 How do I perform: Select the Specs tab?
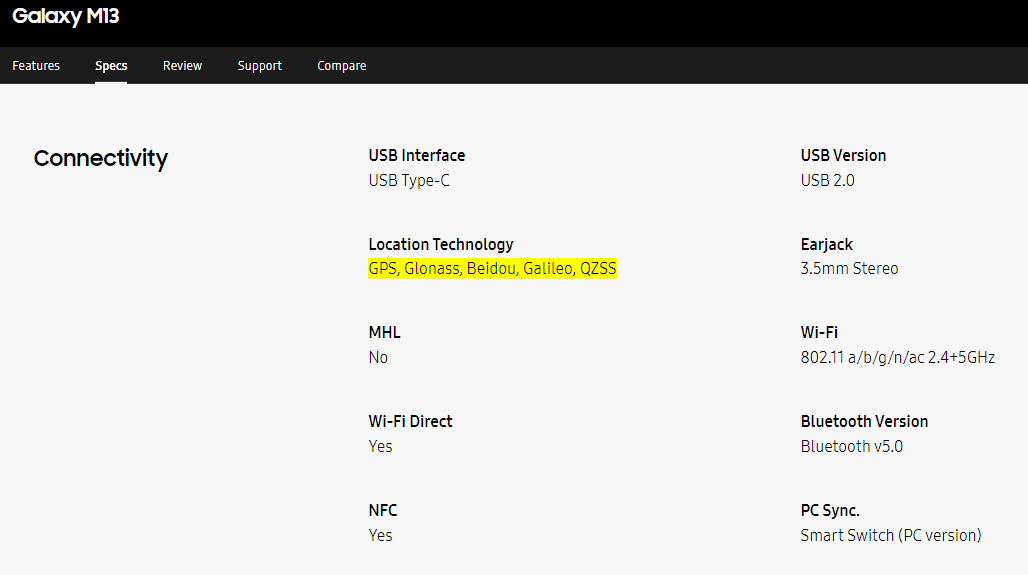pos(111,66)
